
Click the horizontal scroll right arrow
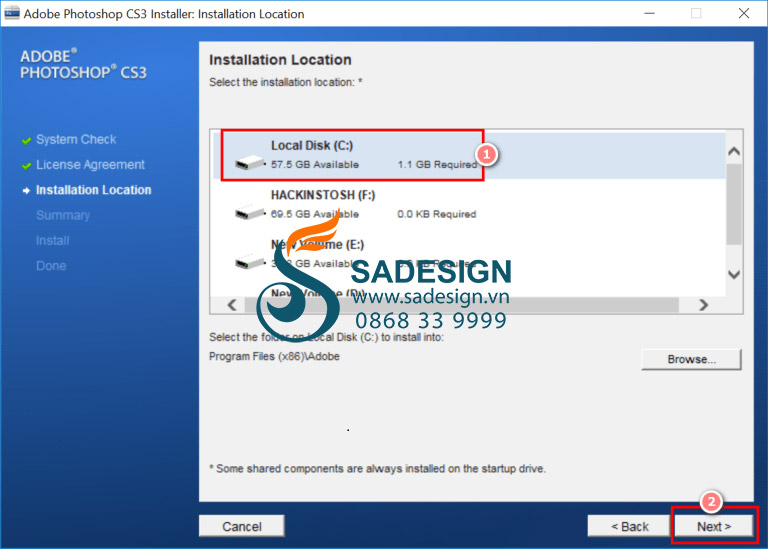(703, 305)
